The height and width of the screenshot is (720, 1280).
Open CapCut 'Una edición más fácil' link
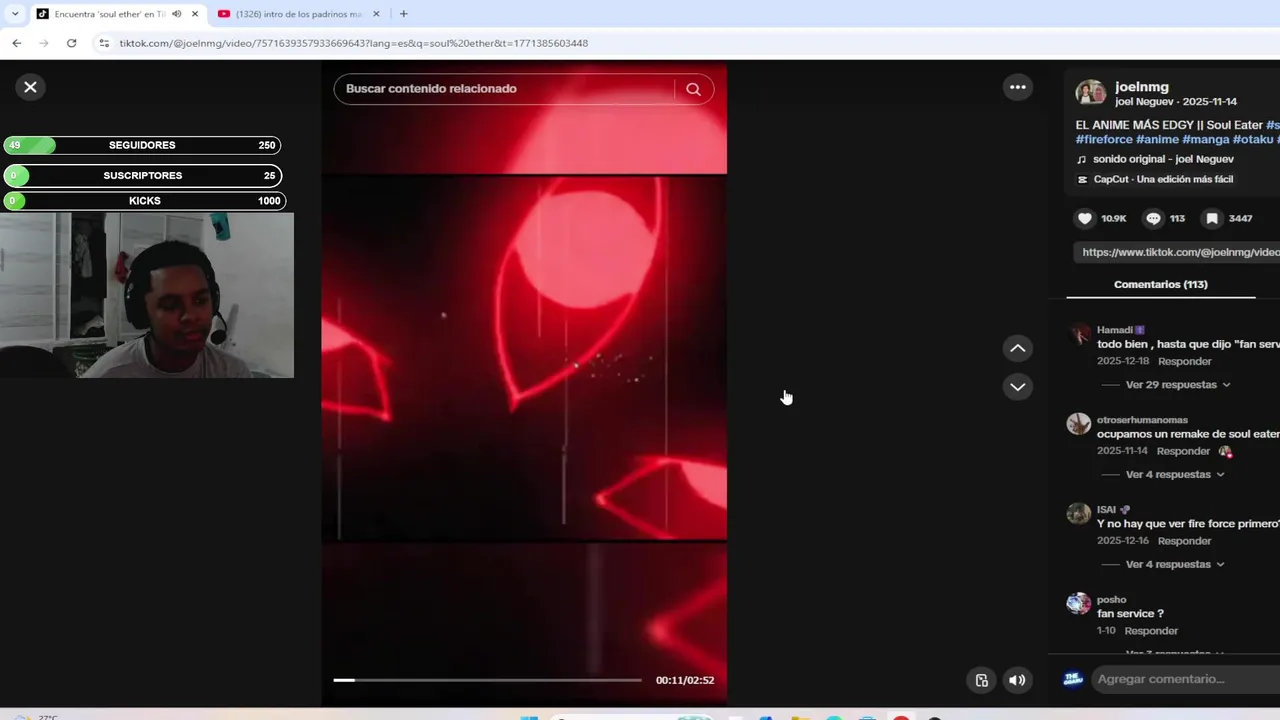point(1163,180)
